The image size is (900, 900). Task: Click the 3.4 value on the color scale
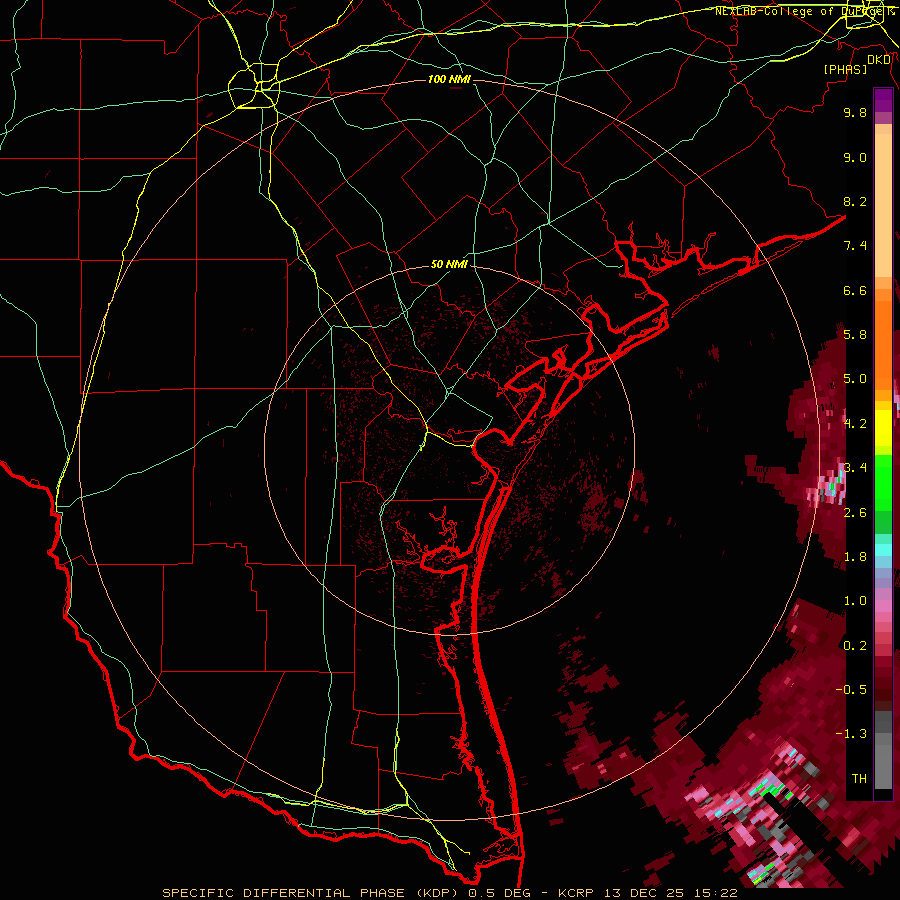point(855,468)
